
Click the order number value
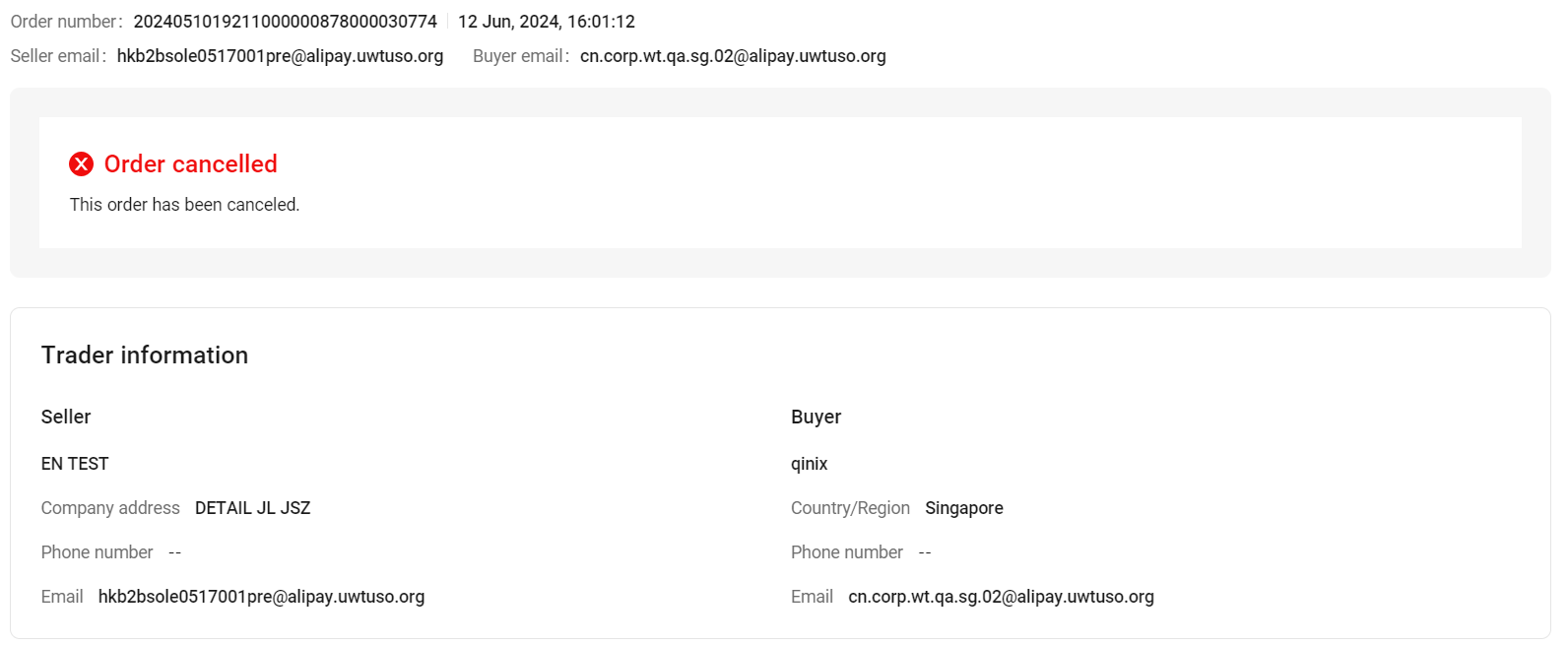click(x=285, y=22)
